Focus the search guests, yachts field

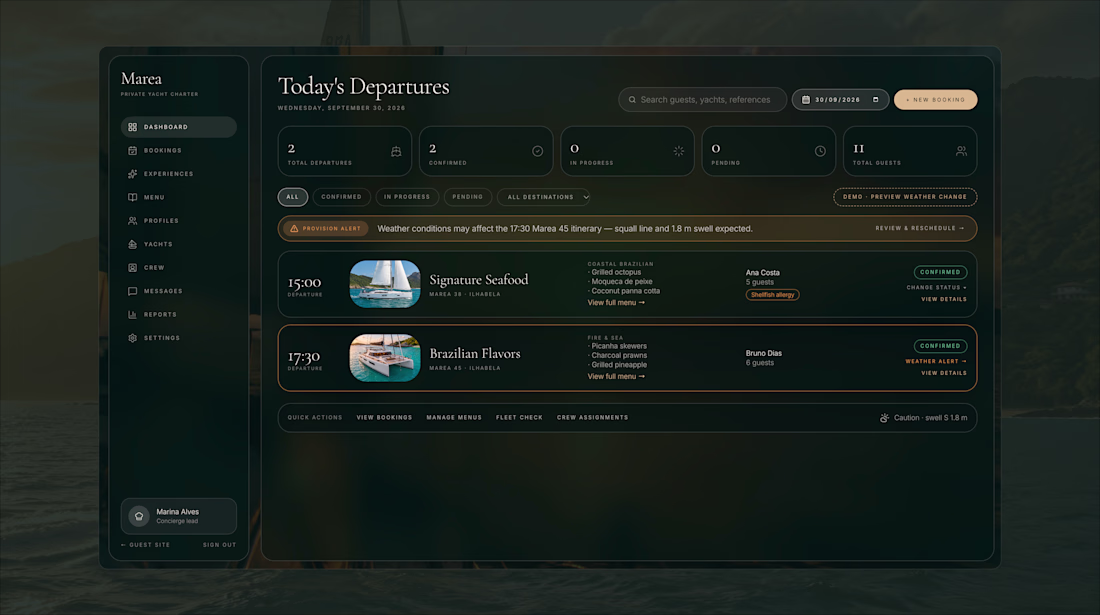[702, 100]
